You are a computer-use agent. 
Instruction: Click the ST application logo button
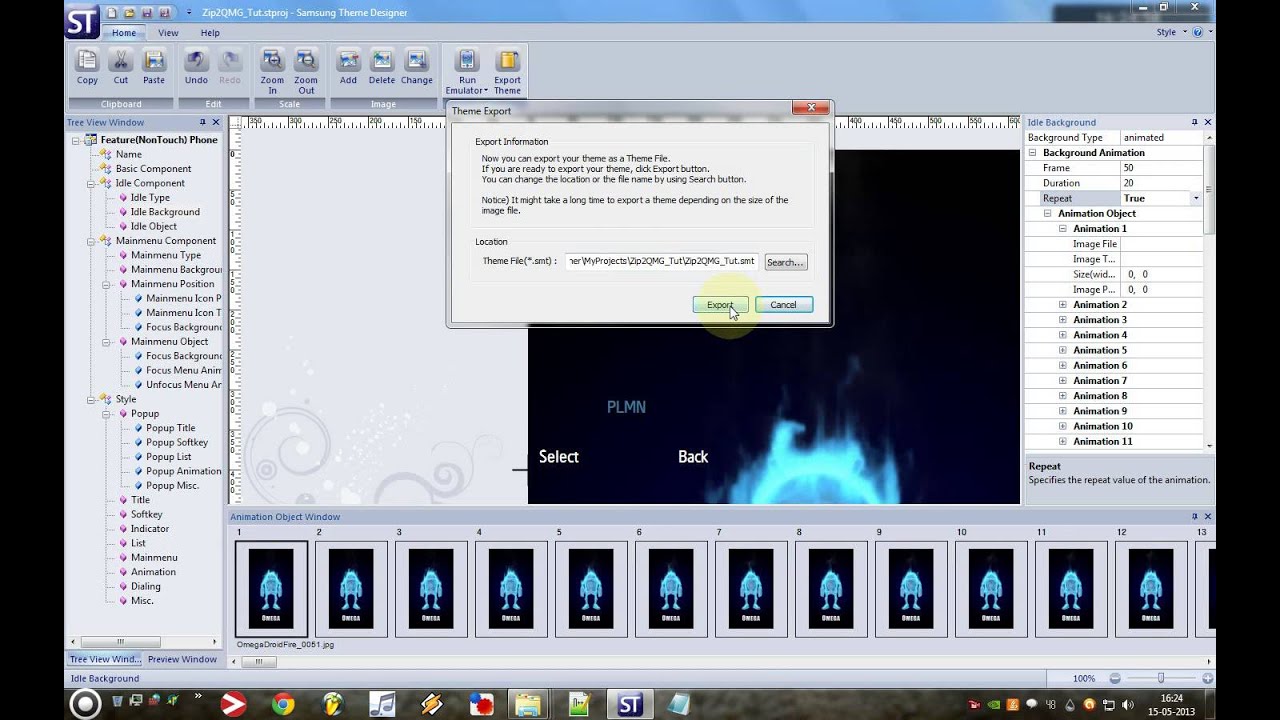(x=82, y=21)
